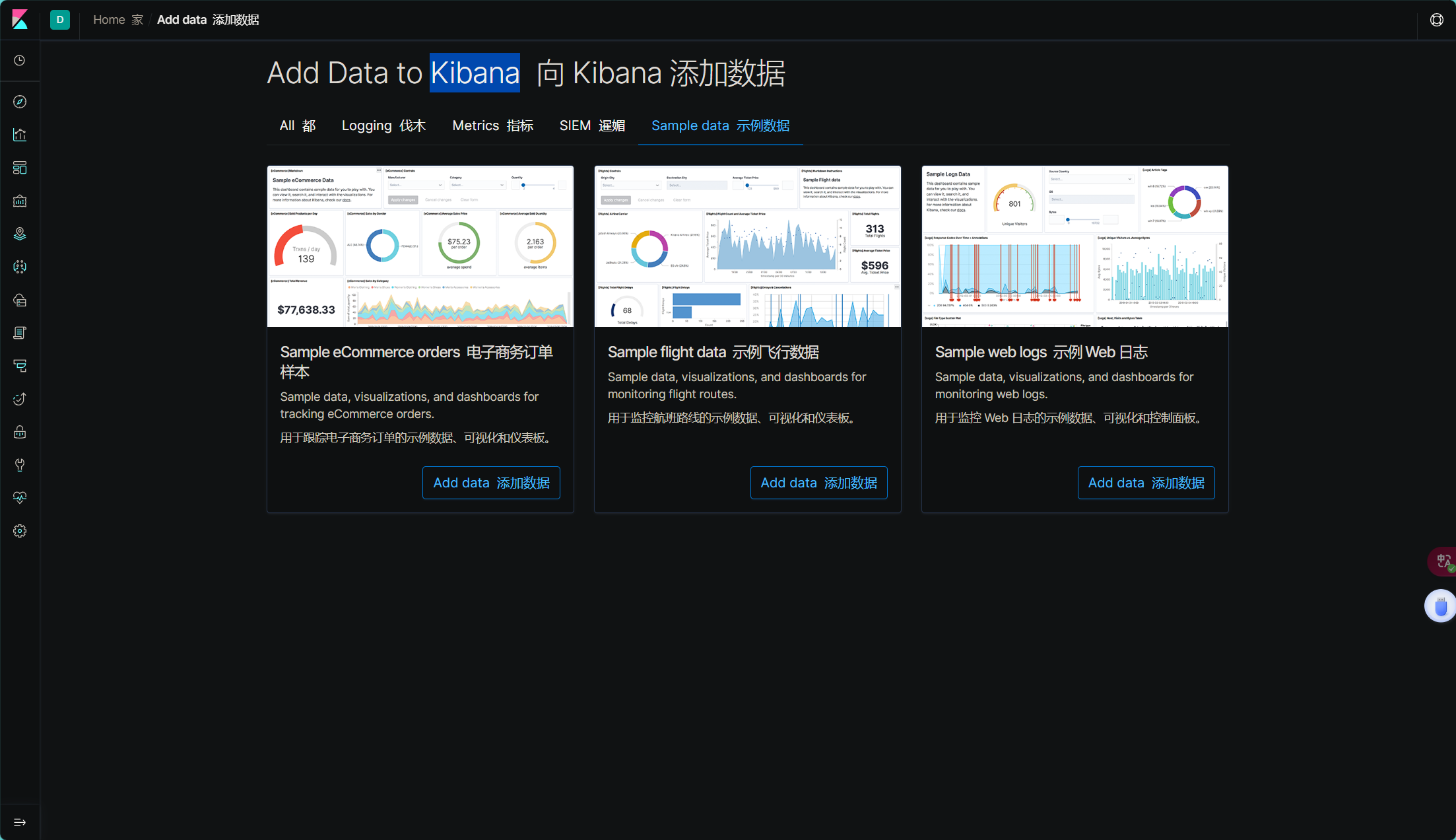Select the SIEM tab

[592, 125]
